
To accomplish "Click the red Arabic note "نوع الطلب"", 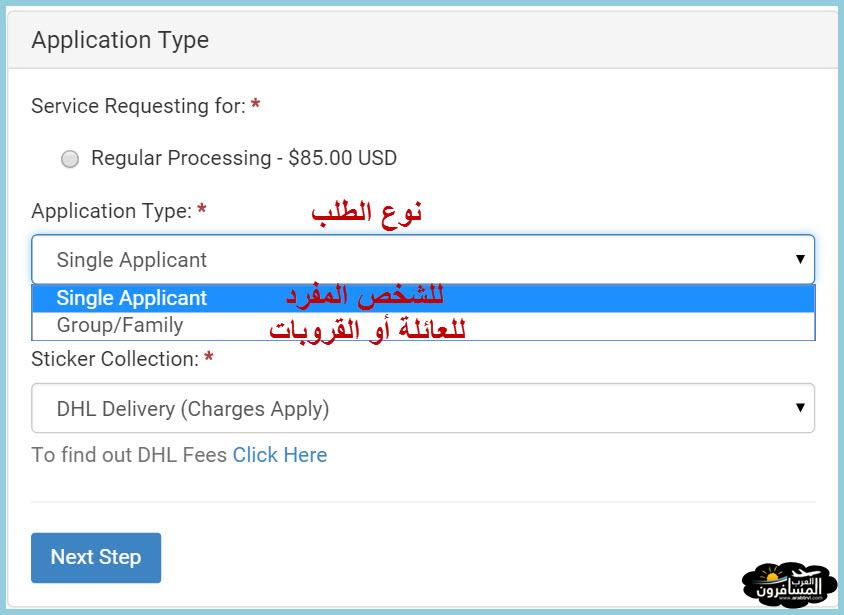I will coord(367,213).
